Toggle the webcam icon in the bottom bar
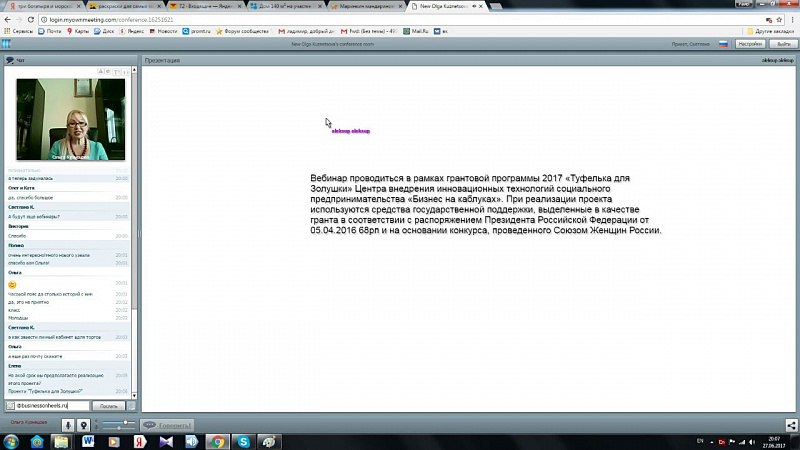 [x=84, y=425]
